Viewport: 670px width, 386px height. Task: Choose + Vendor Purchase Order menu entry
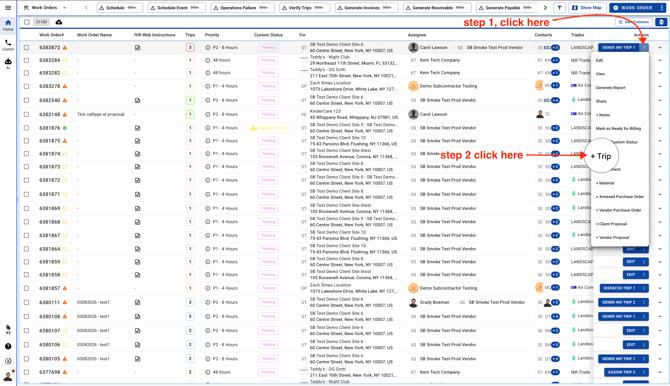(620, 210)
